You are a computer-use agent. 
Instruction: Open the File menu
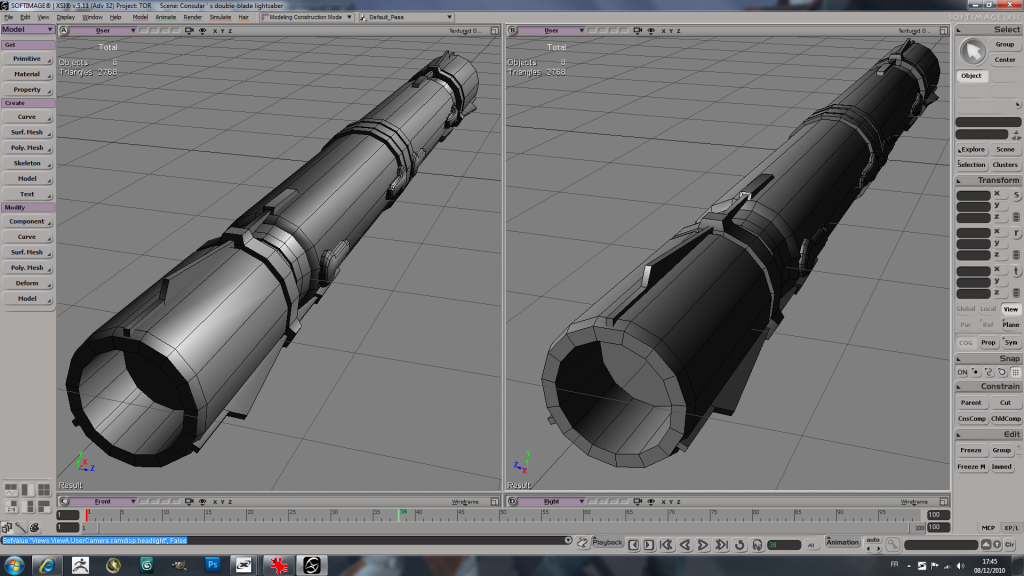(x=8, y=17)
